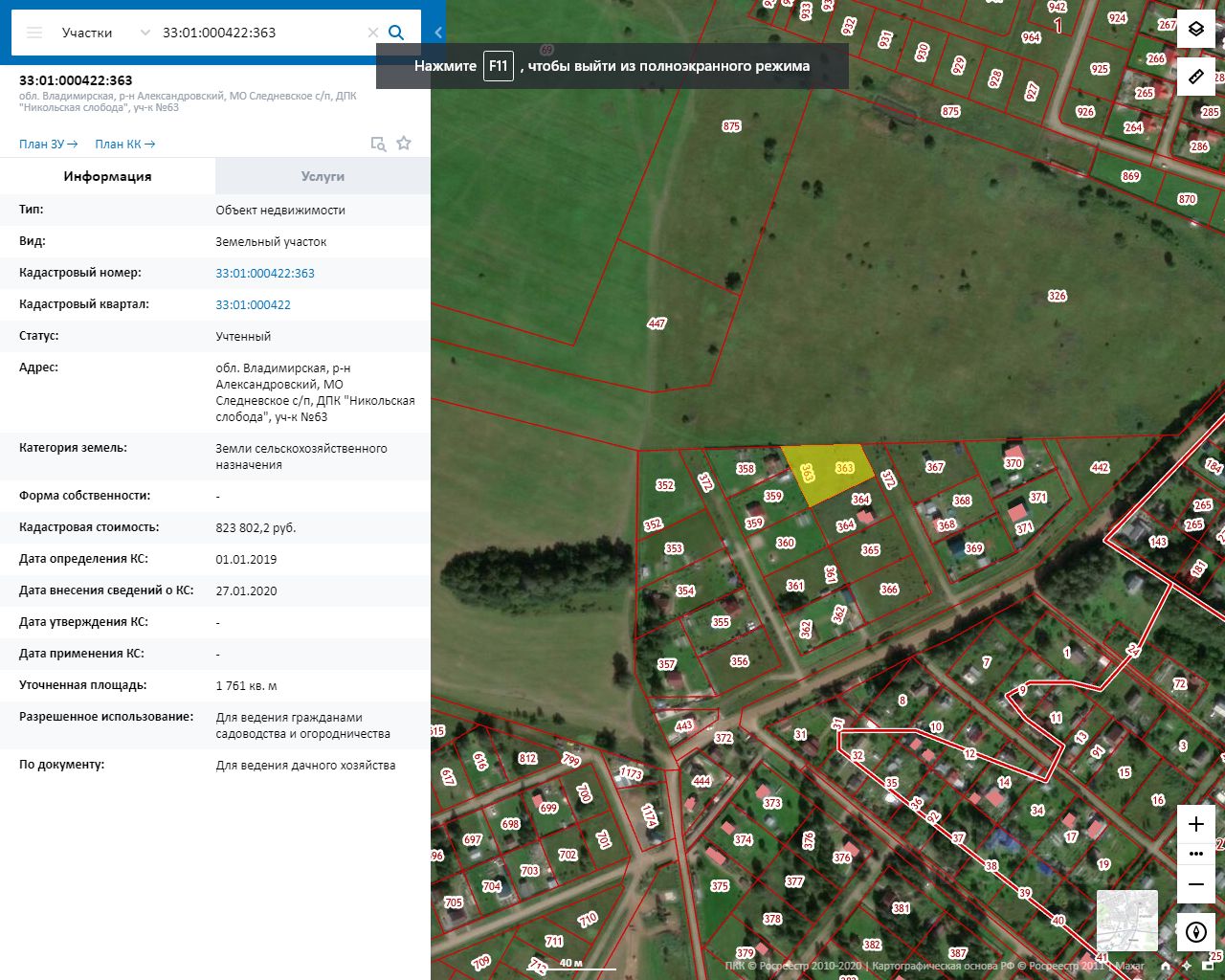Open the map layers tool
Image resolution: width=1225 pixels, height=980 pixels.
click(1196, 30)
